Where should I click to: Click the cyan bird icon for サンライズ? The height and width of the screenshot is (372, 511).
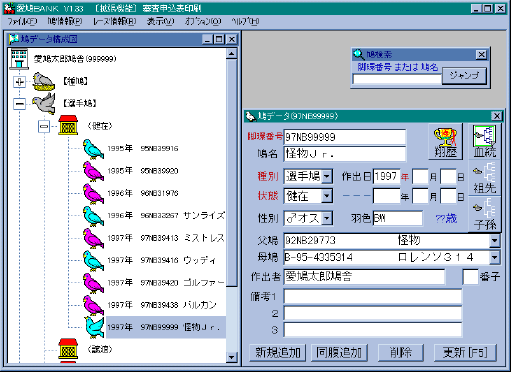pyautogui.click(x=93, y=216)
